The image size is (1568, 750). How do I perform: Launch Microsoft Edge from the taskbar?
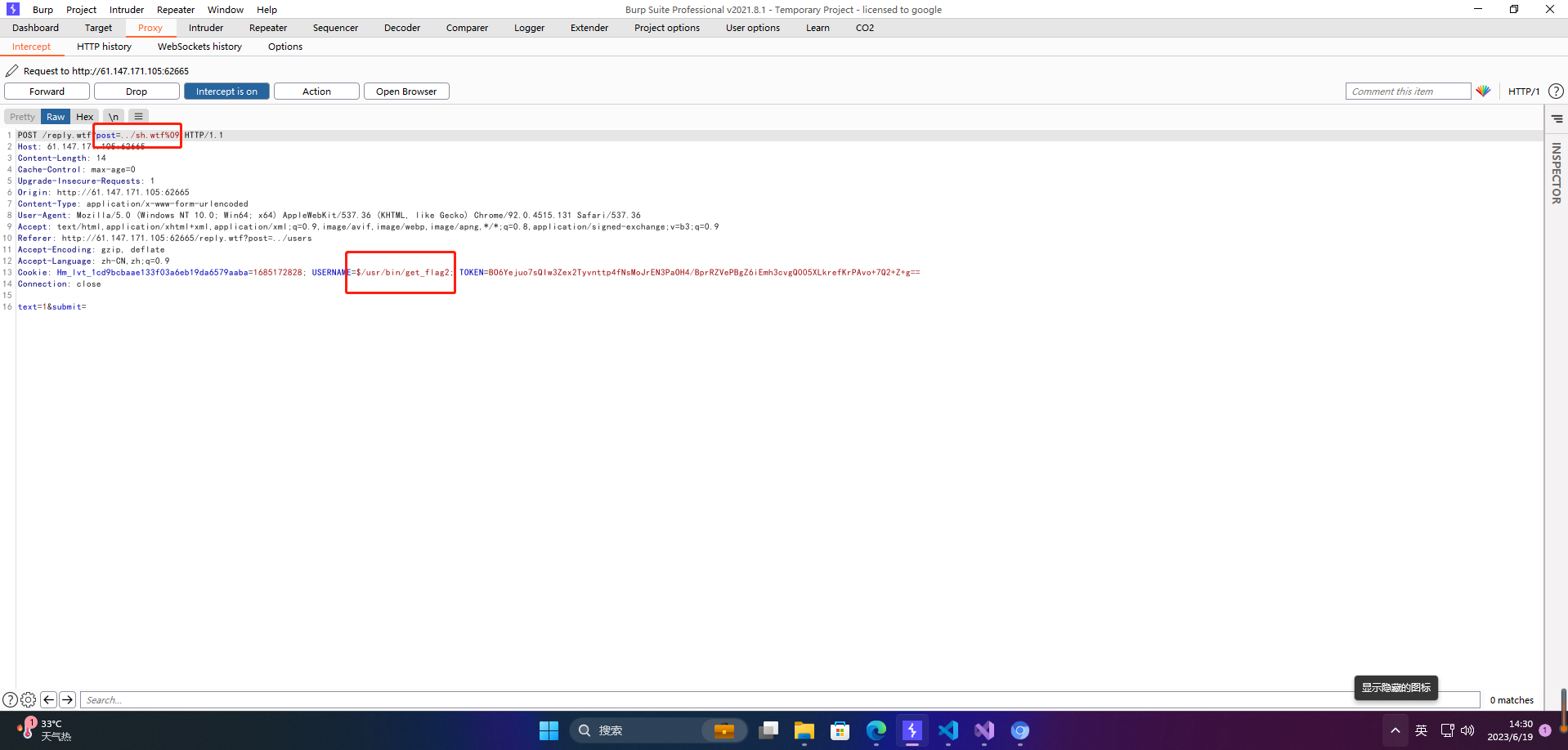click(x=876, y=730)
